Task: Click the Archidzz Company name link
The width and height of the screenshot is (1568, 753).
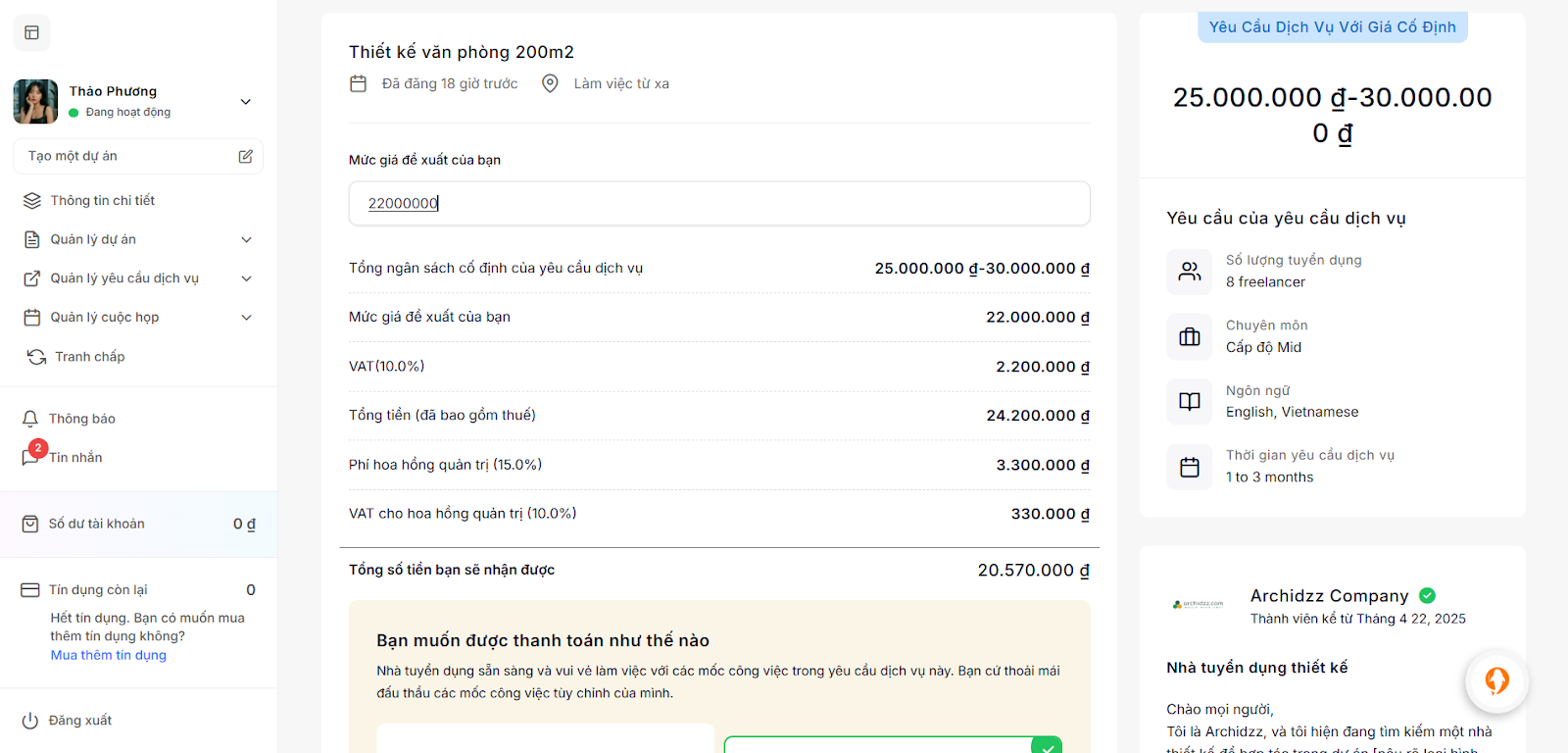Action: (1329, 595)
